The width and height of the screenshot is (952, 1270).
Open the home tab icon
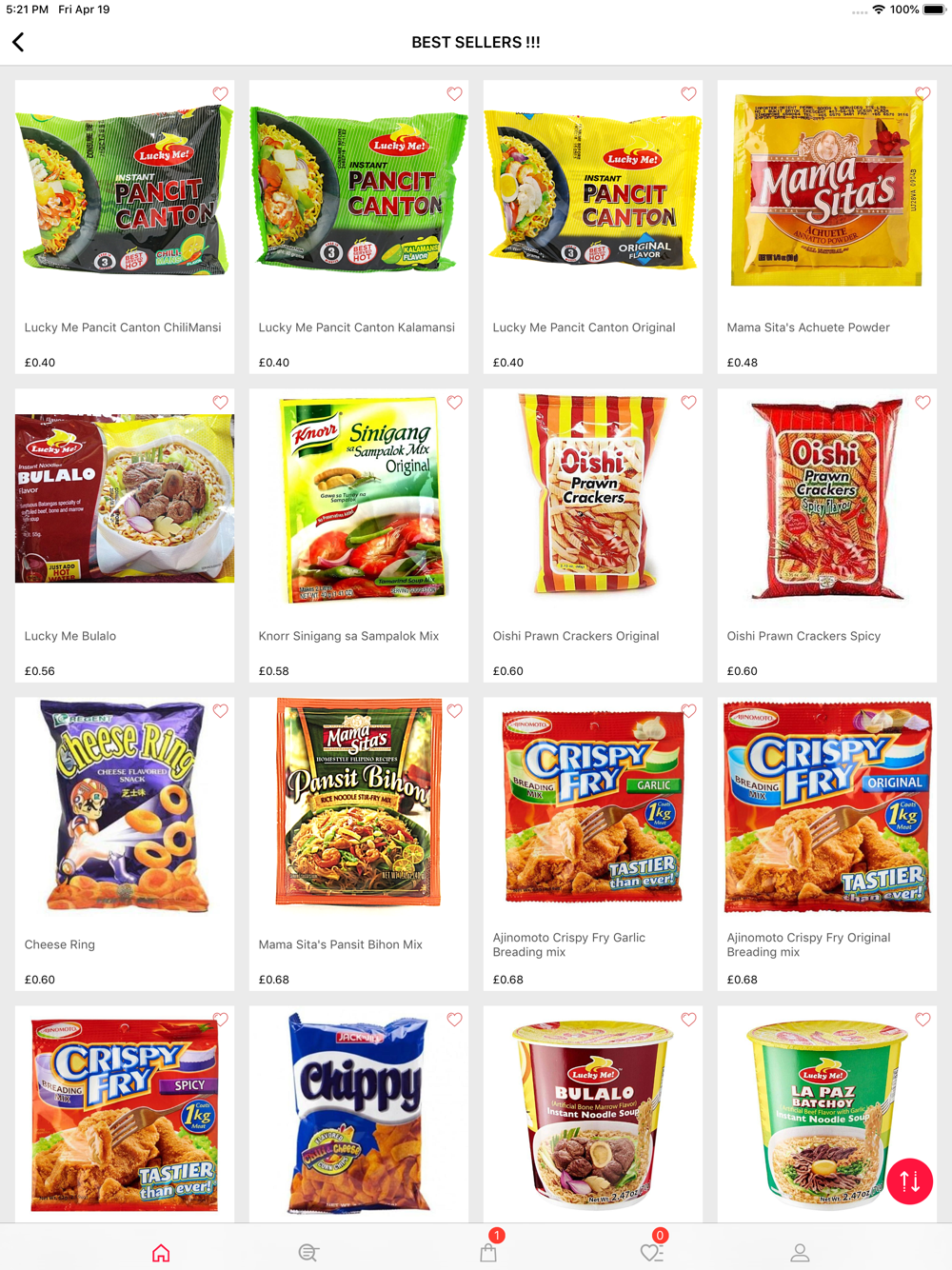161,1253
